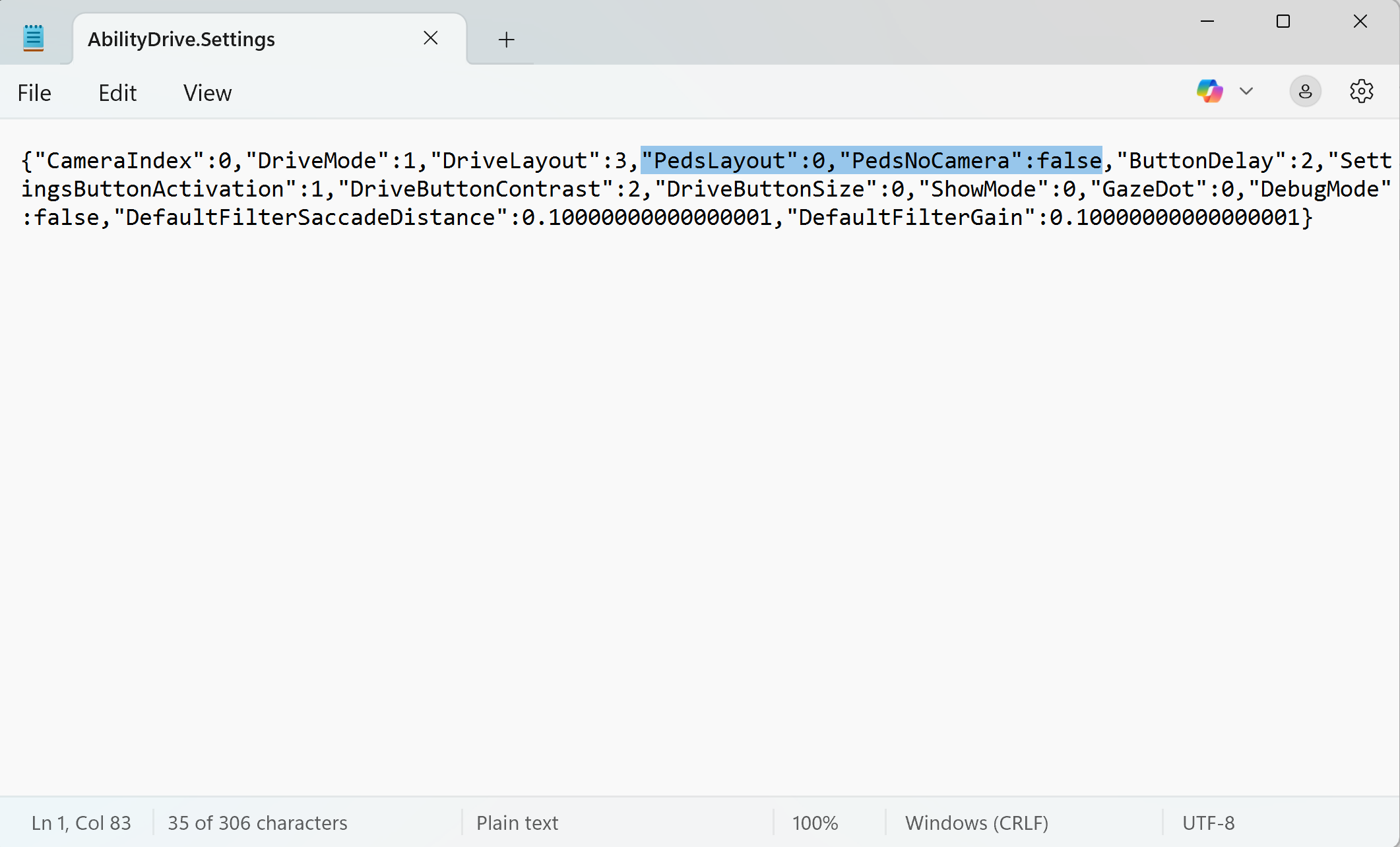Open Notepad settings gear icon

pyautogui.click(x=1361, y=92)
